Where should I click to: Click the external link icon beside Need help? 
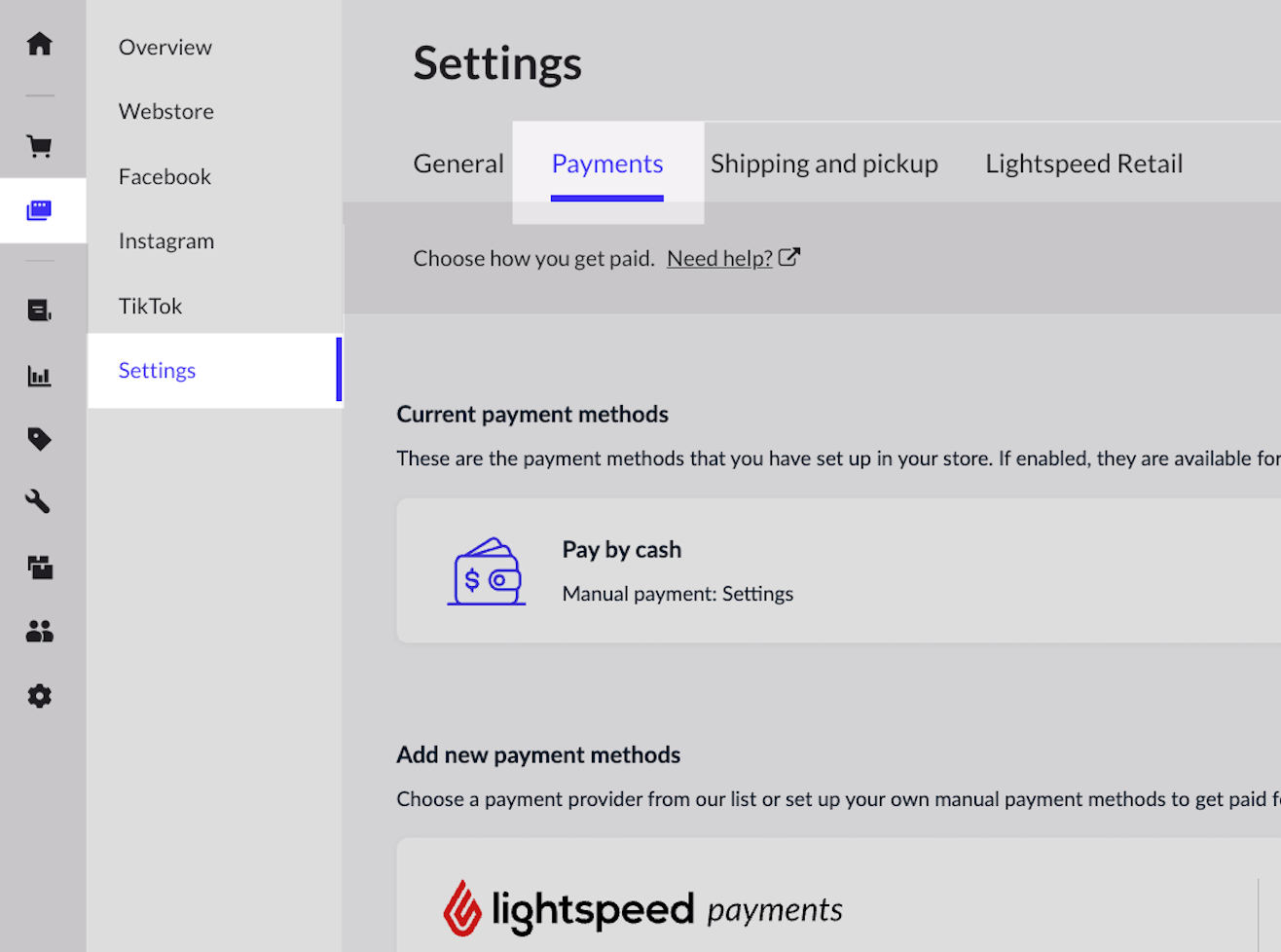click(x=789, y=257)
